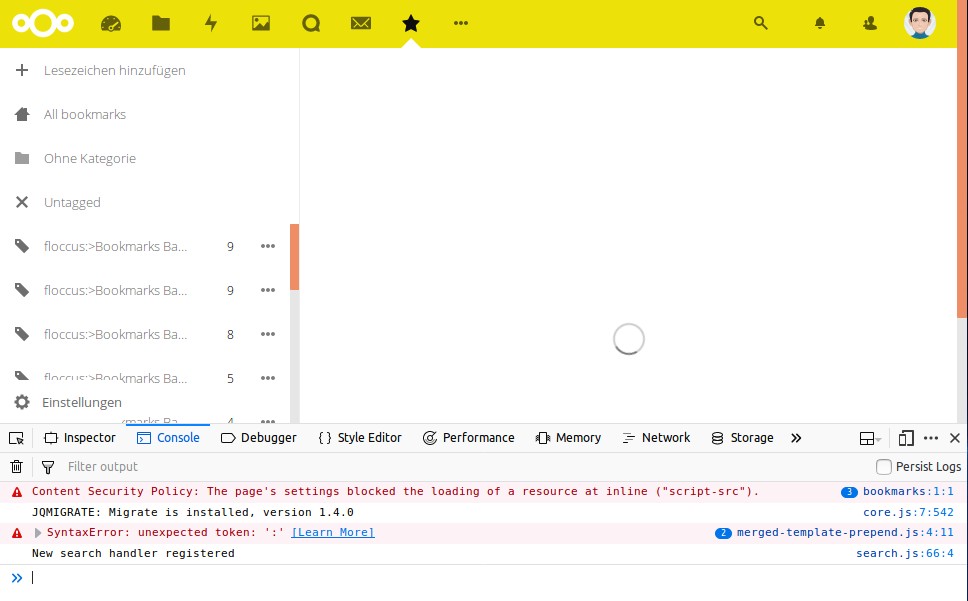Image resolution: width=968 pixels, height=601 pixels.
Task: Open the Files app from the top bar
Action: coord(161,22)
